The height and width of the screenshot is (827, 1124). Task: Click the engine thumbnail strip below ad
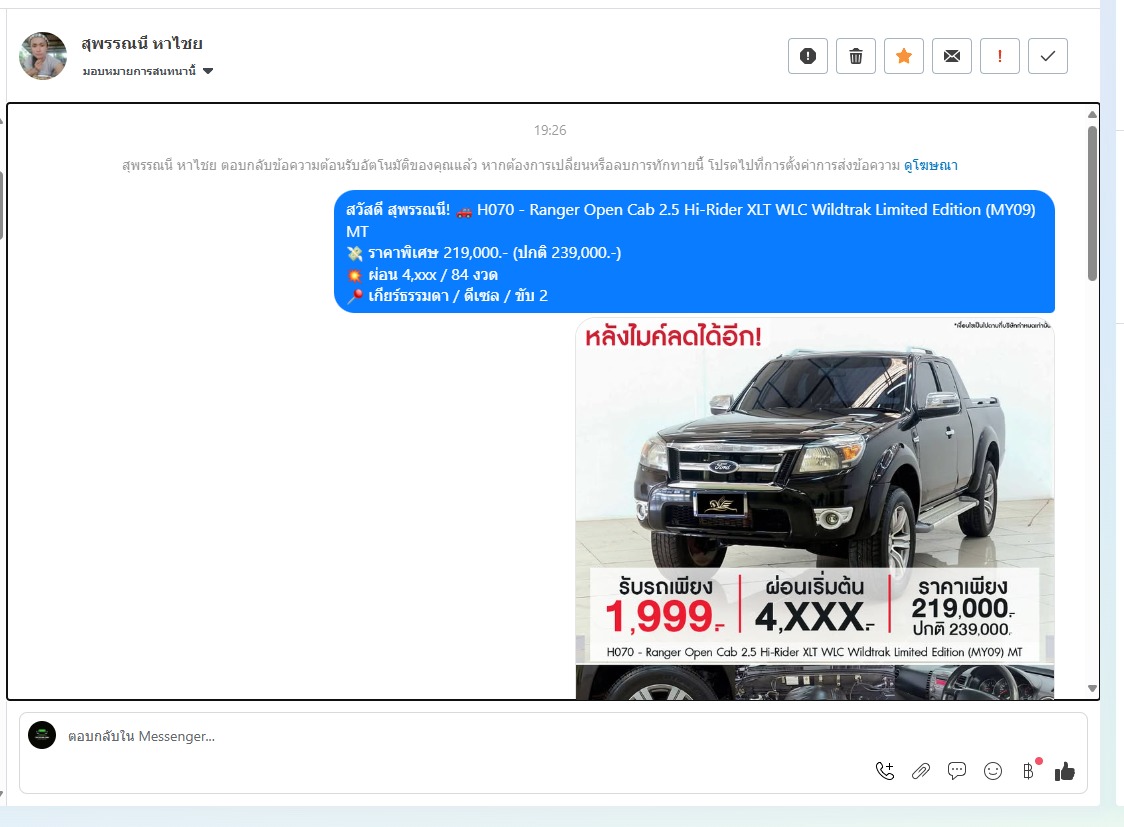(x=814, y=683)
